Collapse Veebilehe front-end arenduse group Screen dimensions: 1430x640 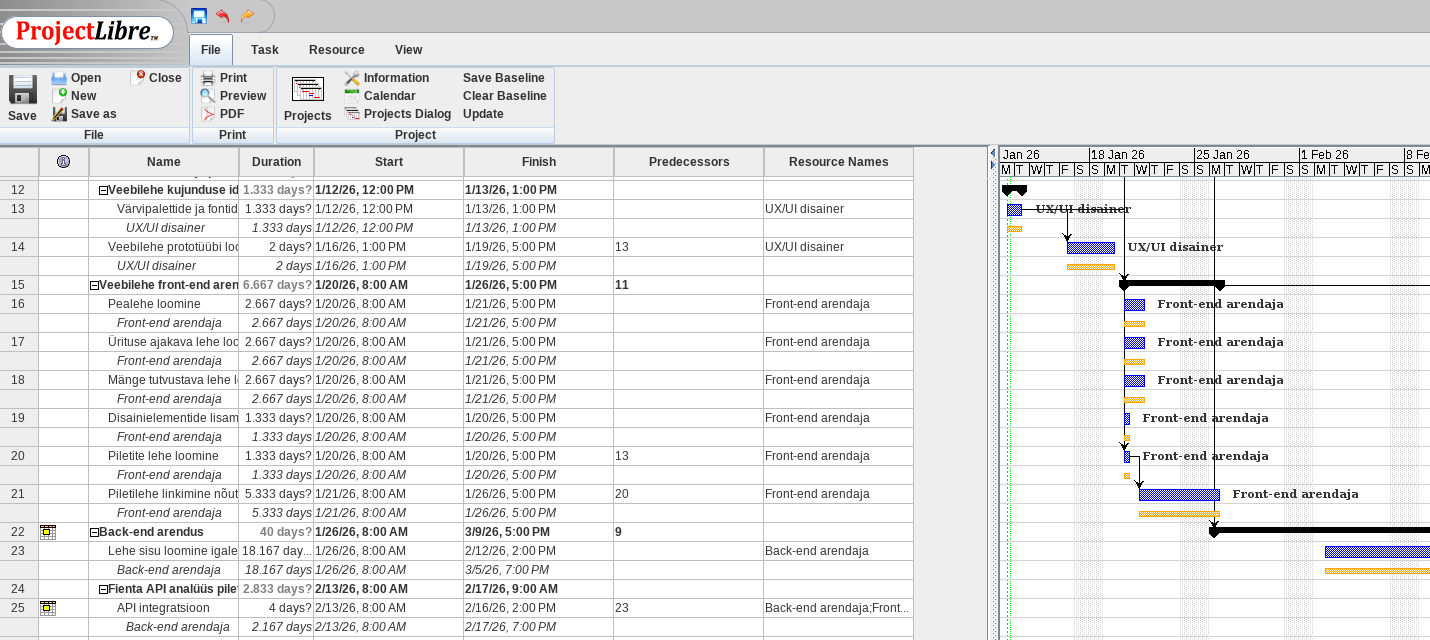pos(94,286)
